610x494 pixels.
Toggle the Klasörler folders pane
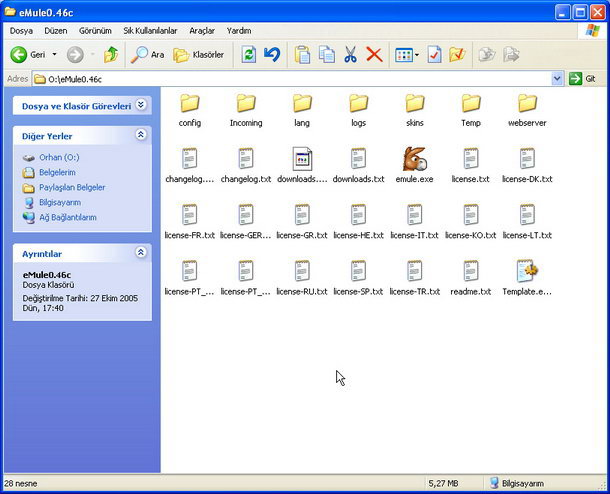pyautogui.click(x=199, y=55)
